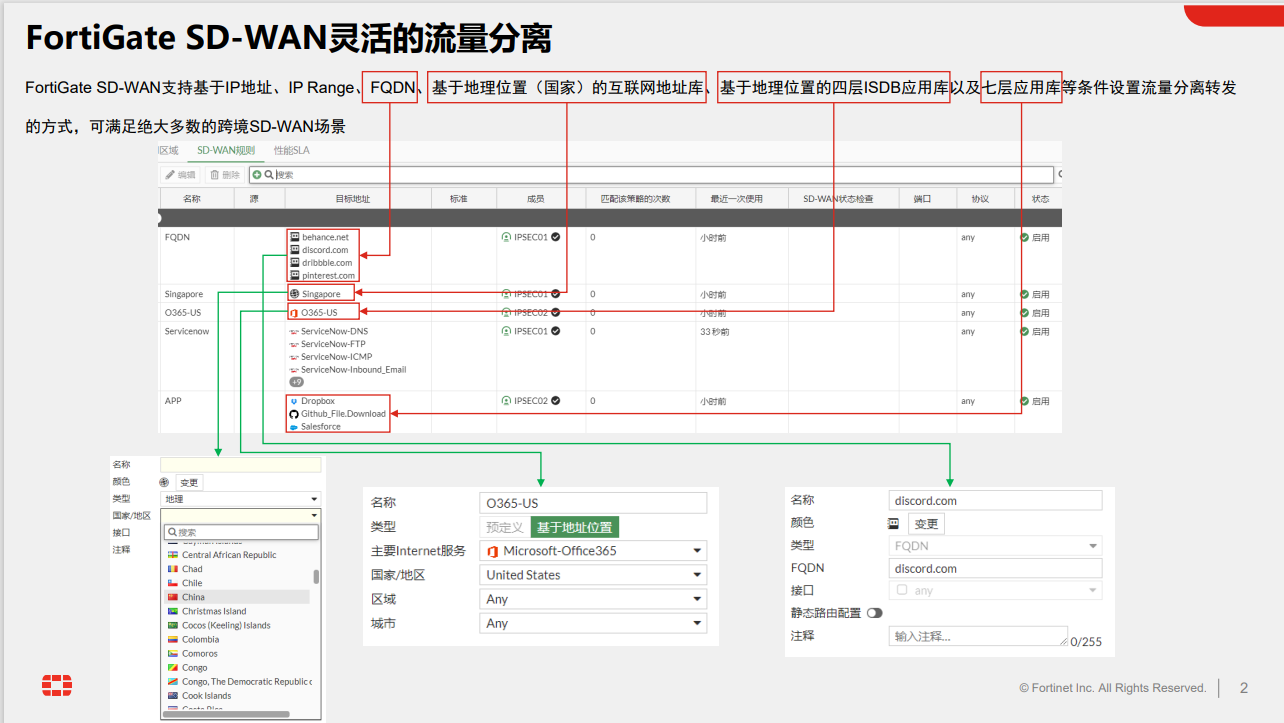Toggle the 静态路由配置 switch

click(875, 613)
